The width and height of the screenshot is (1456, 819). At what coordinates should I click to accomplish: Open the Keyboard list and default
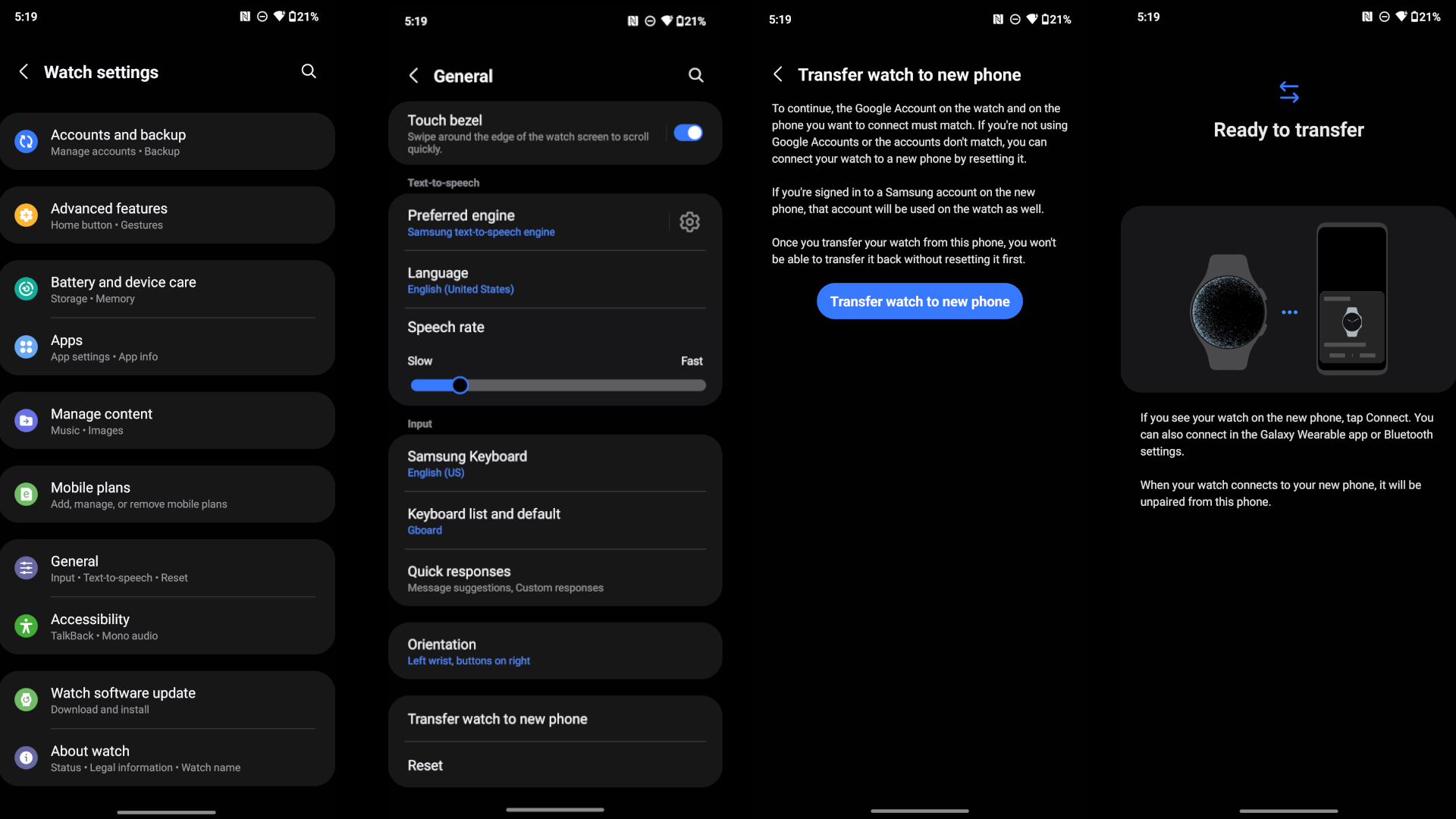tap(555, 519)
